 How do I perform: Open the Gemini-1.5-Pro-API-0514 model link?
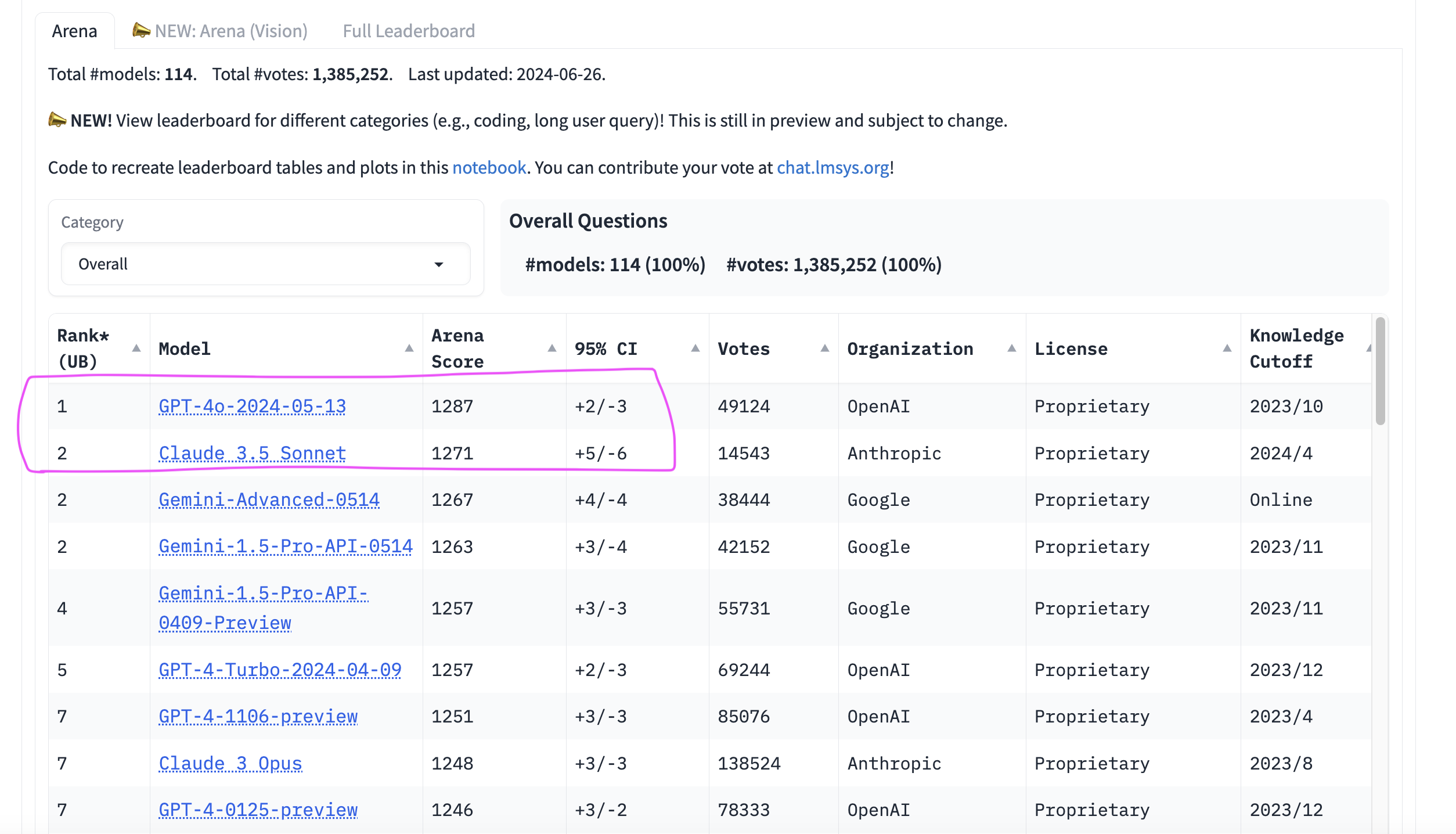(x=286, y=547)
